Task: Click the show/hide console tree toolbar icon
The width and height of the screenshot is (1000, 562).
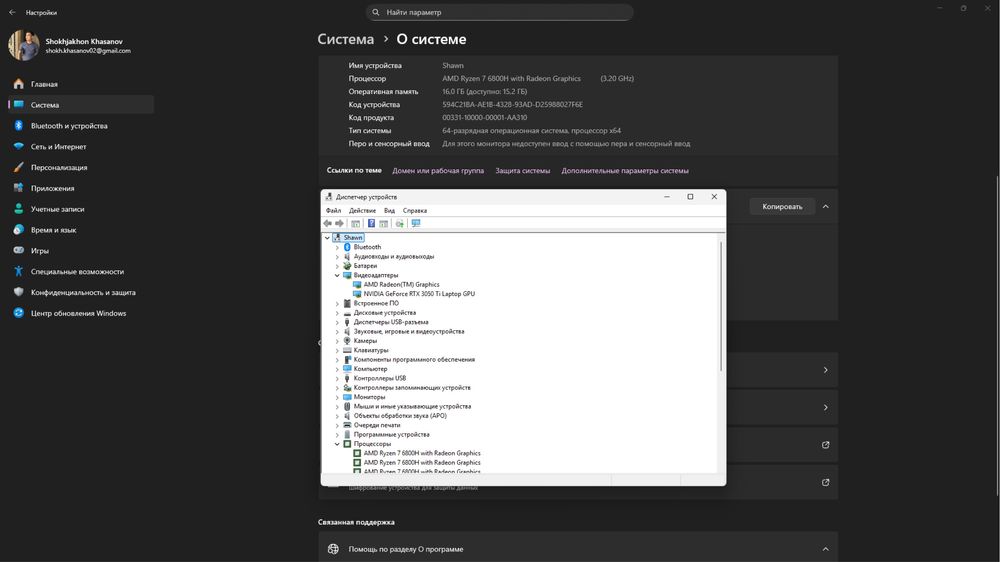Action: coord(355,223)
